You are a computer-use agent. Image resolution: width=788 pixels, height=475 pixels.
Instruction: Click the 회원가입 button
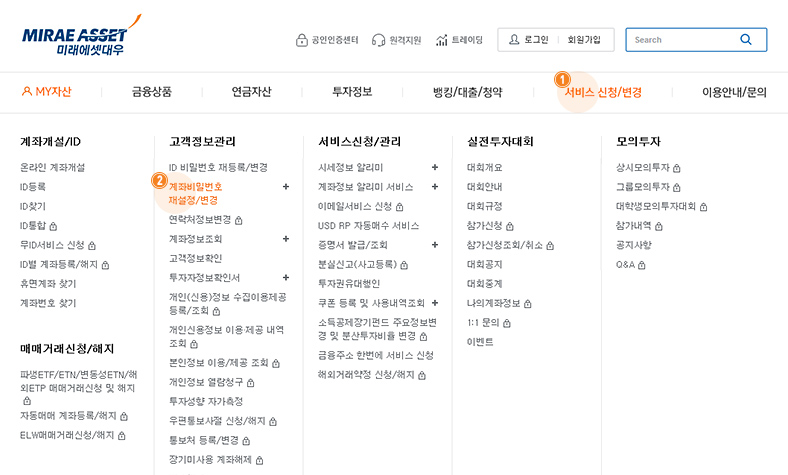click(x=584, y=40)
